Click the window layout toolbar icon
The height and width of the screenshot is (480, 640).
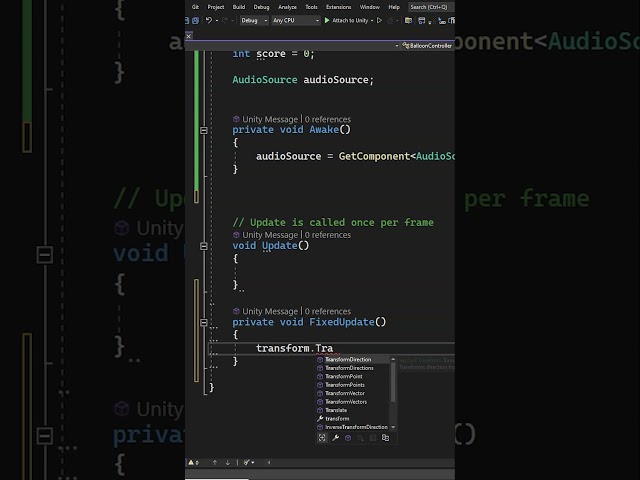coord(422,20)
